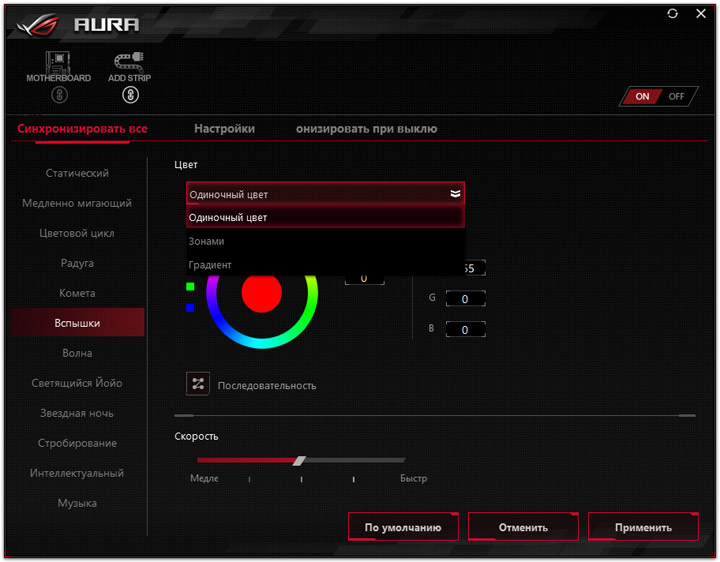
Task: Click the ROG AURA logo
Action: 78,24
